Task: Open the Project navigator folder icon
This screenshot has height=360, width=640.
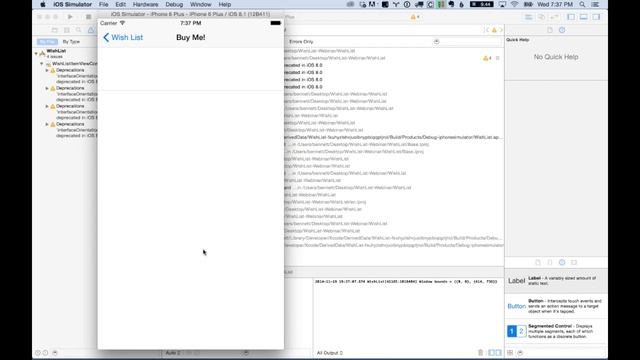Action: pos(54,30)
